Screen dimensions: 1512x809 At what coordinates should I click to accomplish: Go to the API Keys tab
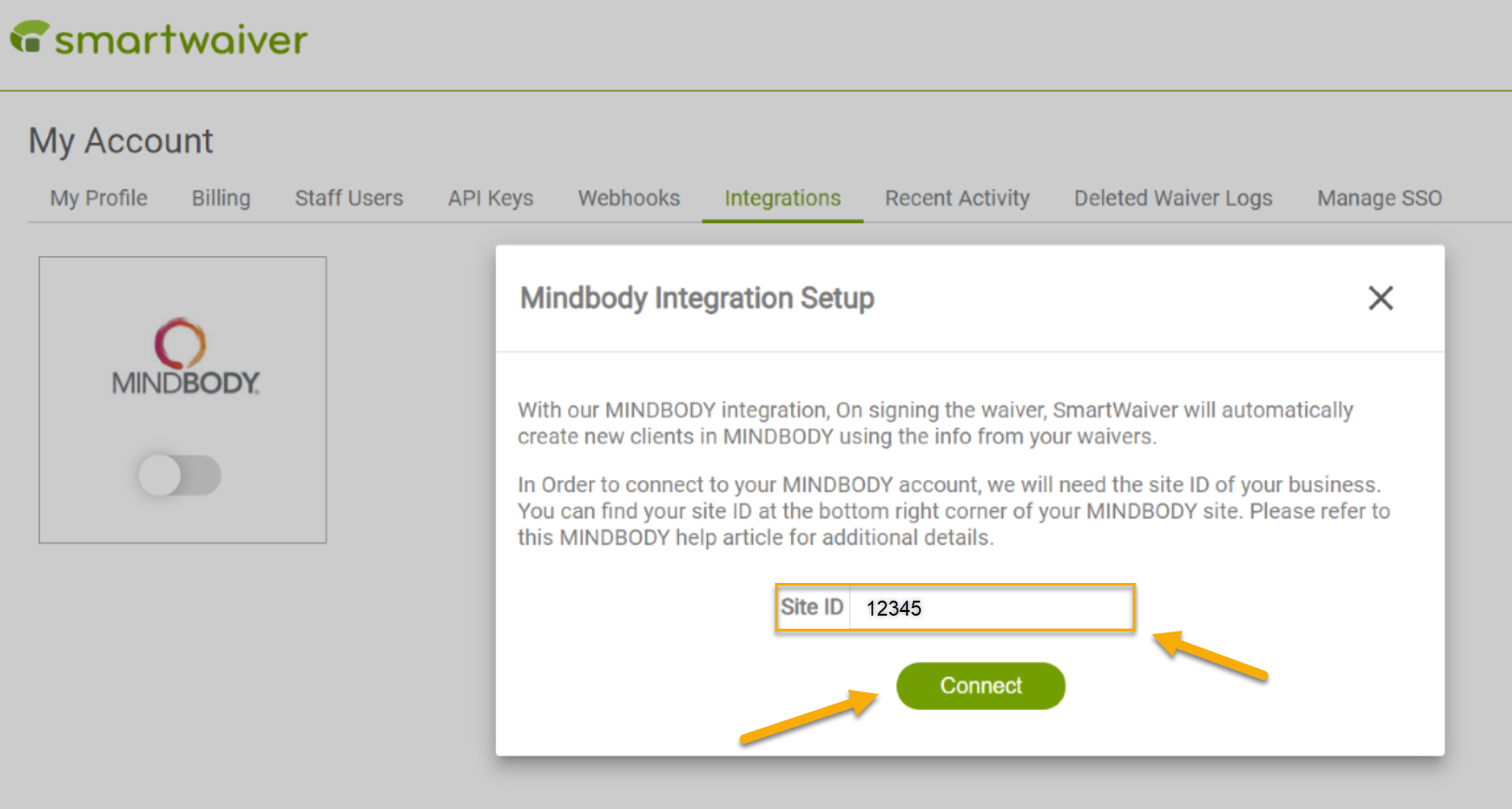[490, 198]
